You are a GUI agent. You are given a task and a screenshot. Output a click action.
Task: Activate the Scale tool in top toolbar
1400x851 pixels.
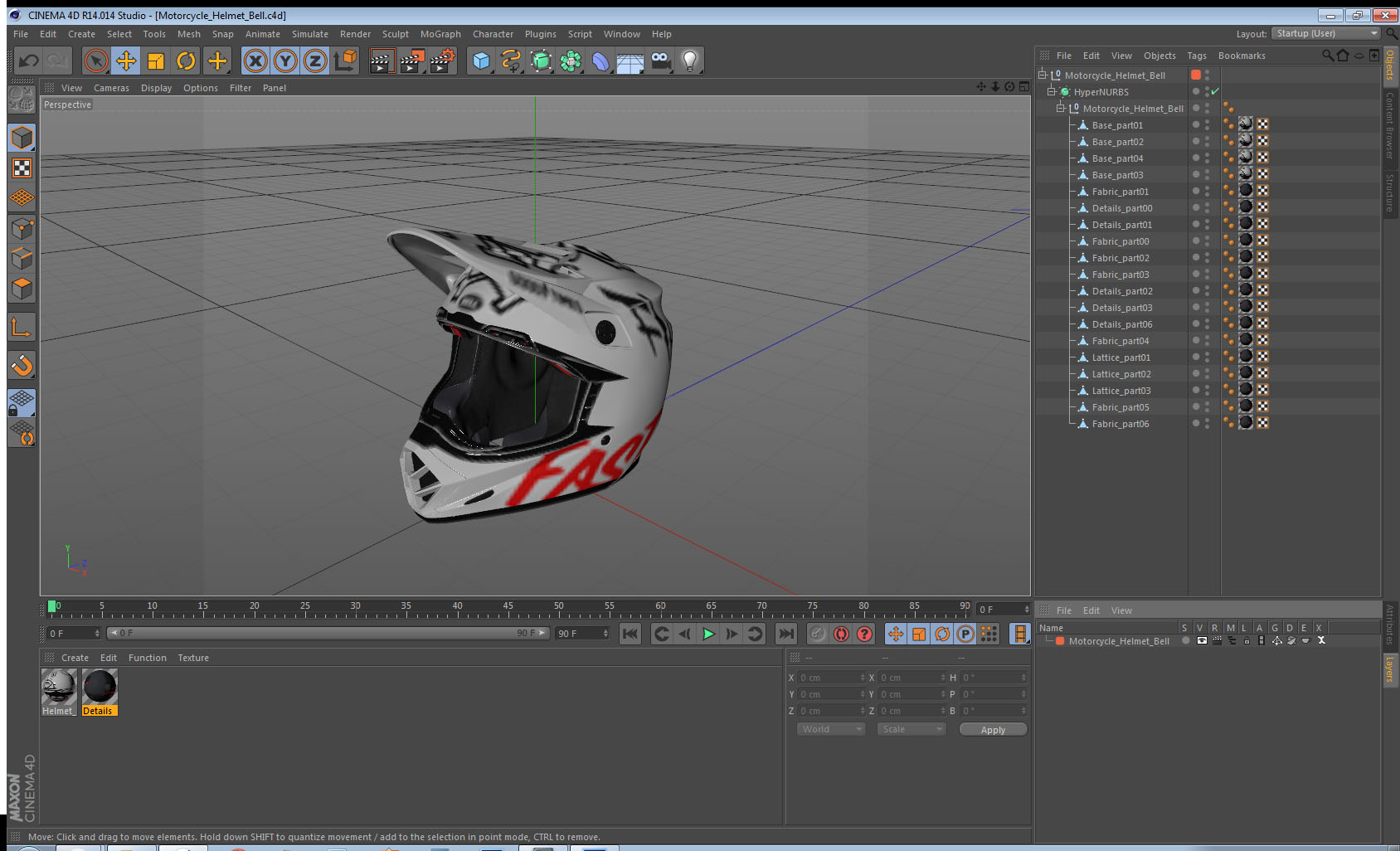point(156,61)
